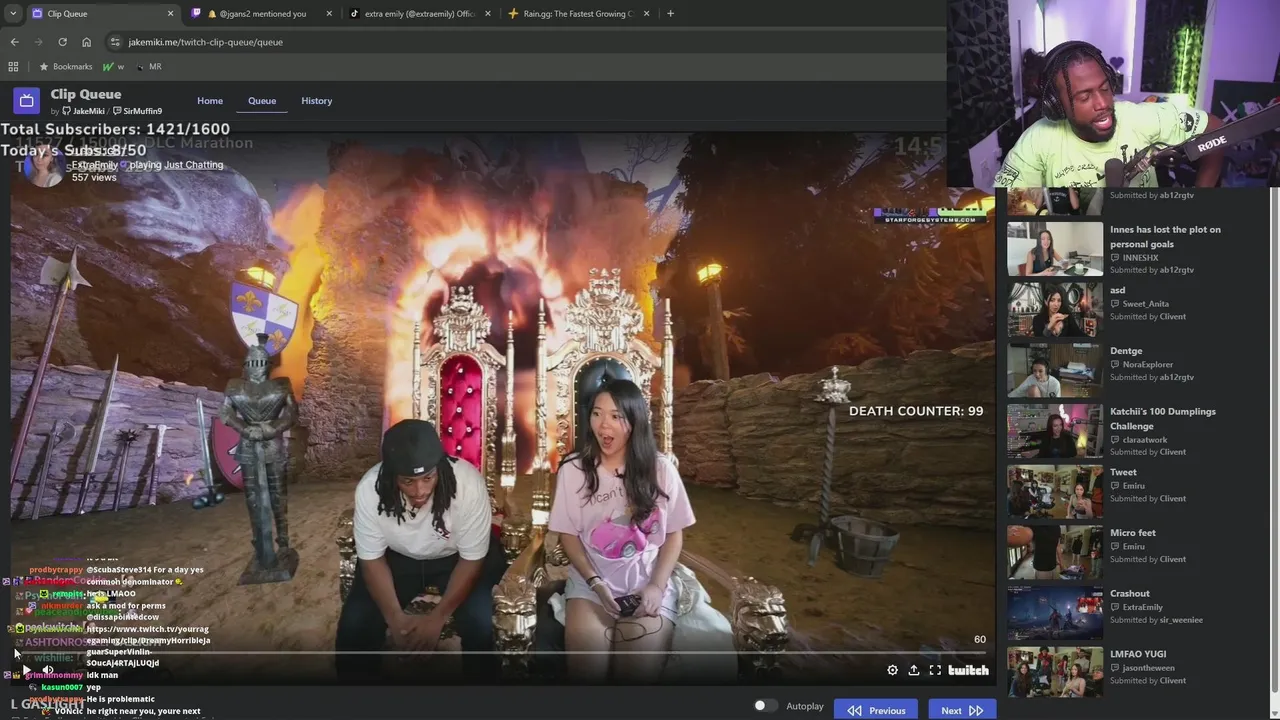Open the Home tab
Screen dimensions: 1280x720
click(210, 101)
